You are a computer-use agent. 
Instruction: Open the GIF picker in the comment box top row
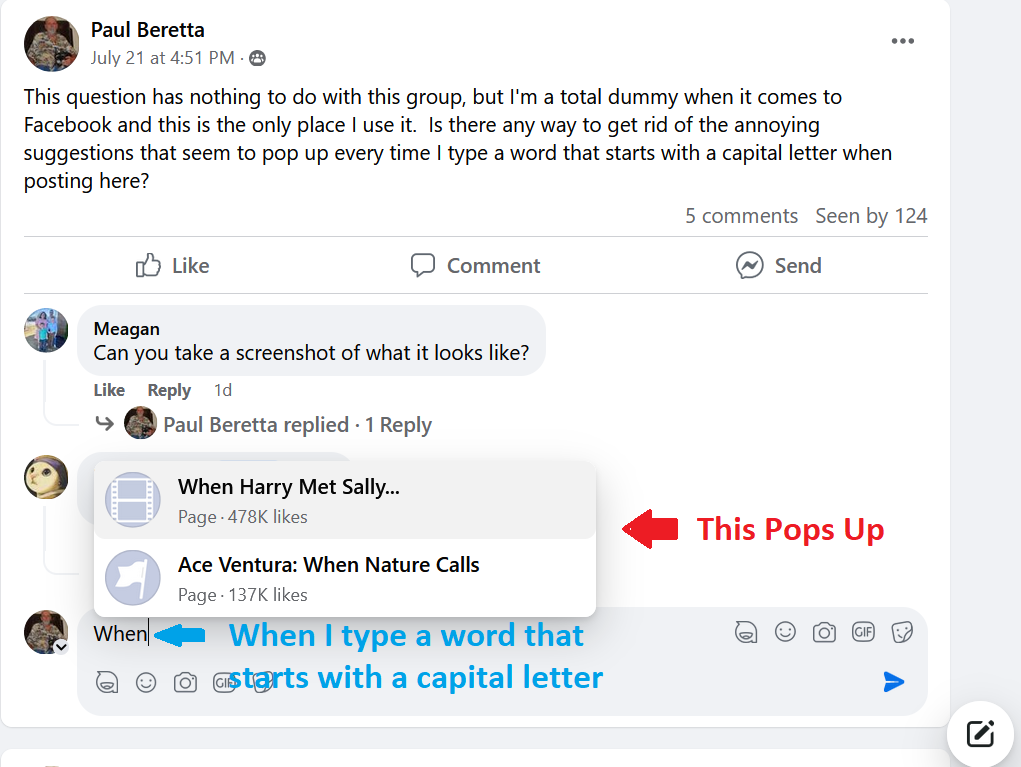point(863,632)
